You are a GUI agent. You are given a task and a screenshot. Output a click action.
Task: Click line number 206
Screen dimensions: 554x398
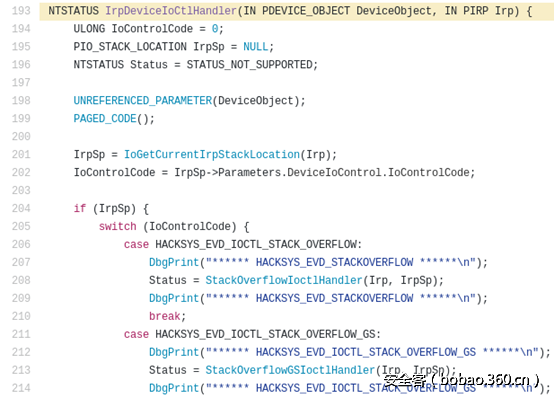[21, 244]
